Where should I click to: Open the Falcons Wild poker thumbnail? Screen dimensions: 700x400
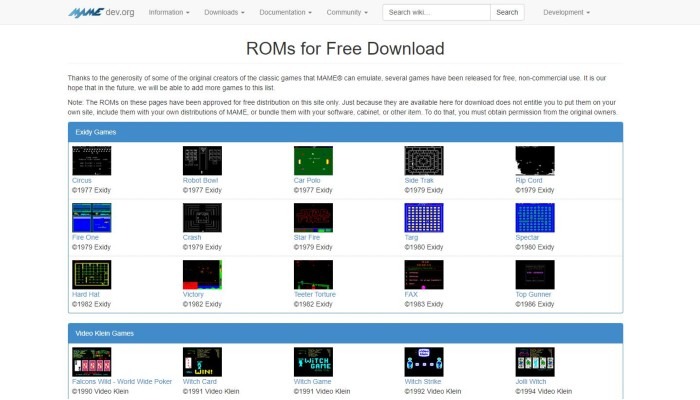[92, 362]
